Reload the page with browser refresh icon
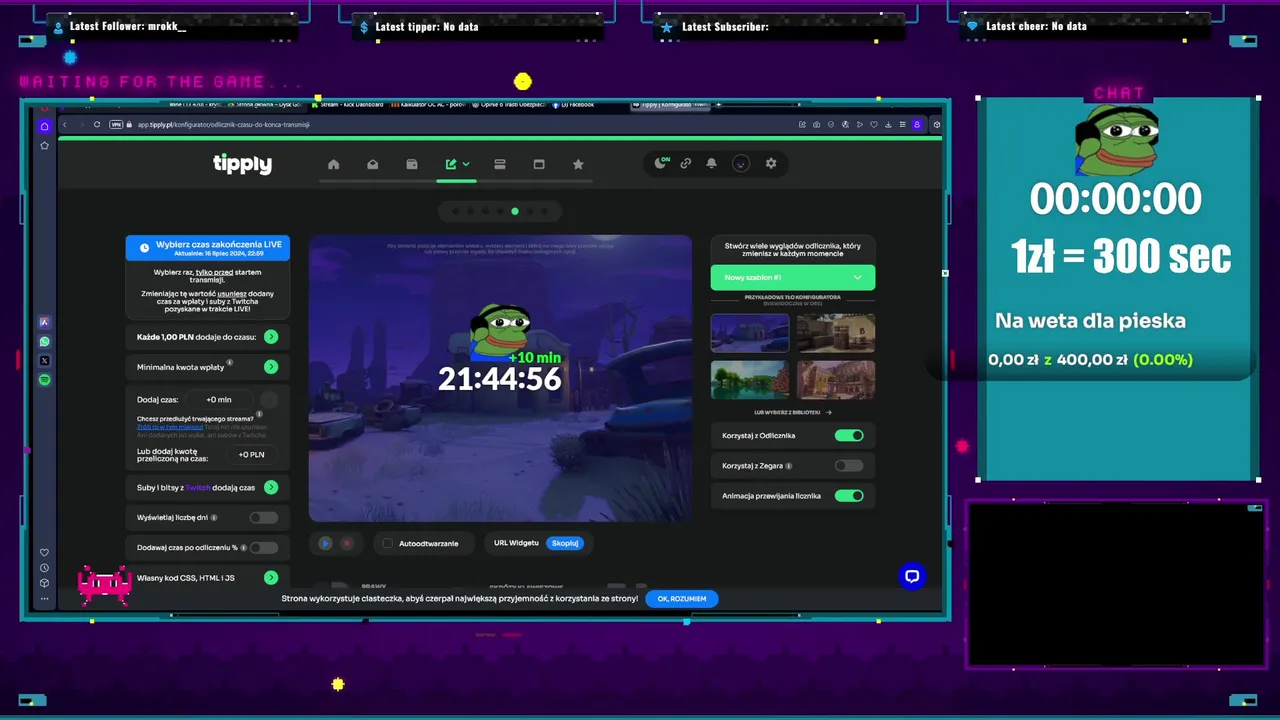 coord(97,125)
